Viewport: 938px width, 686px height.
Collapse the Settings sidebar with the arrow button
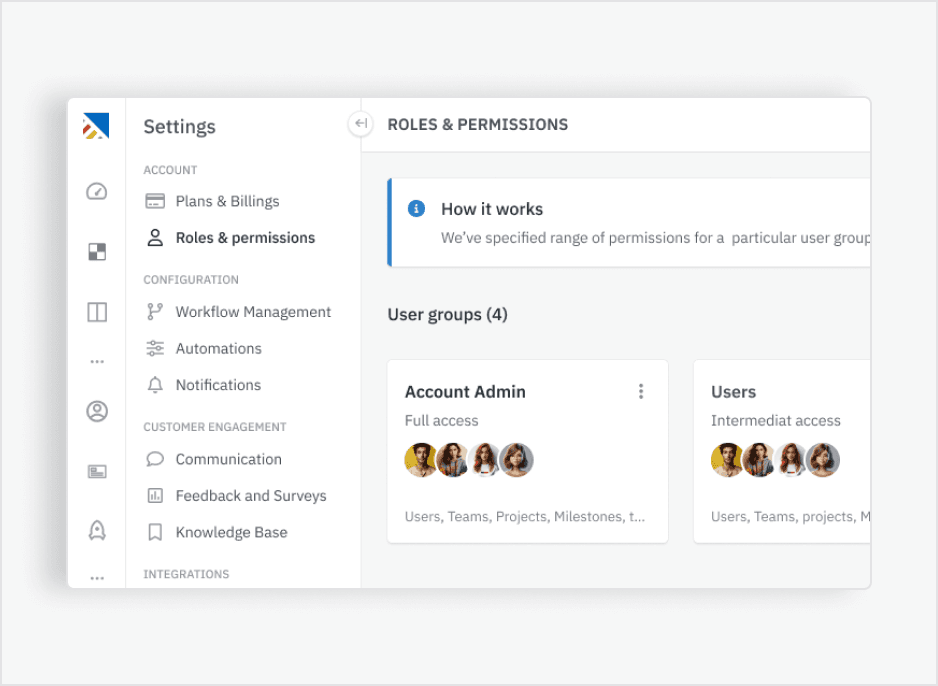tap(361, 124)
